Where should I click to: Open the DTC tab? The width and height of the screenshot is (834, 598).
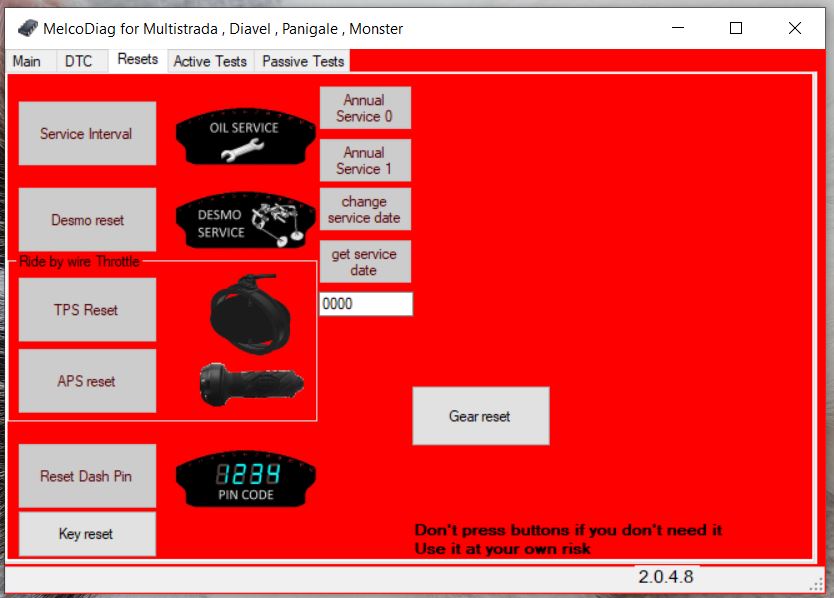coord(78,61)
